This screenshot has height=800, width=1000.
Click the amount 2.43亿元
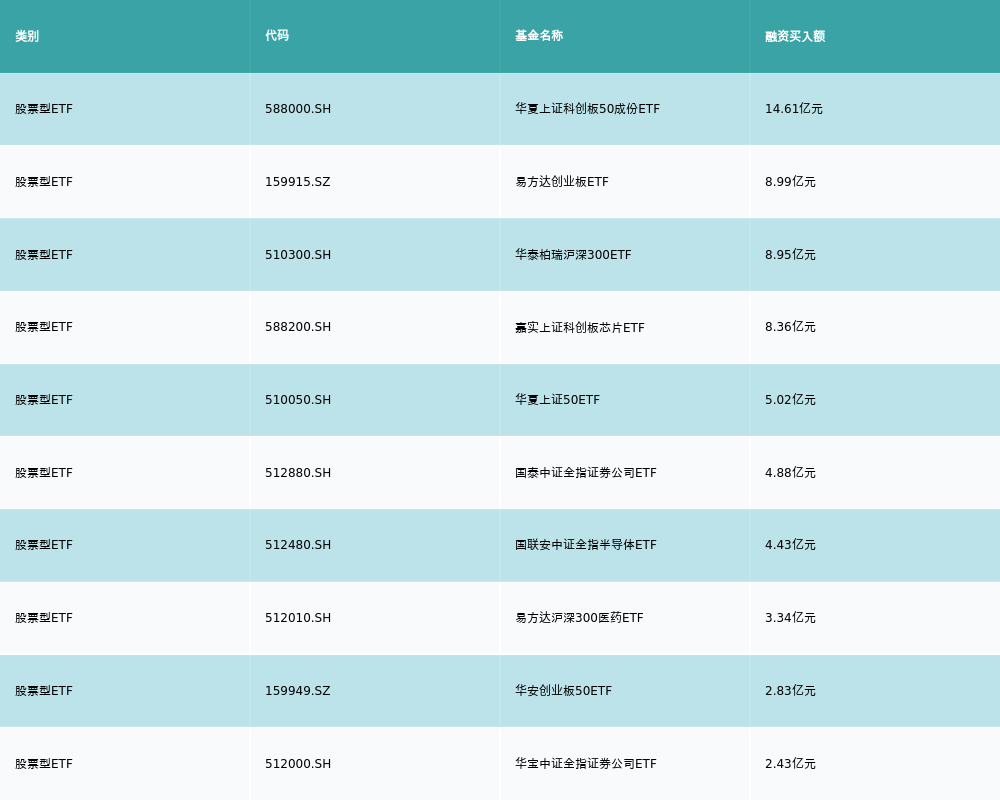790,764
